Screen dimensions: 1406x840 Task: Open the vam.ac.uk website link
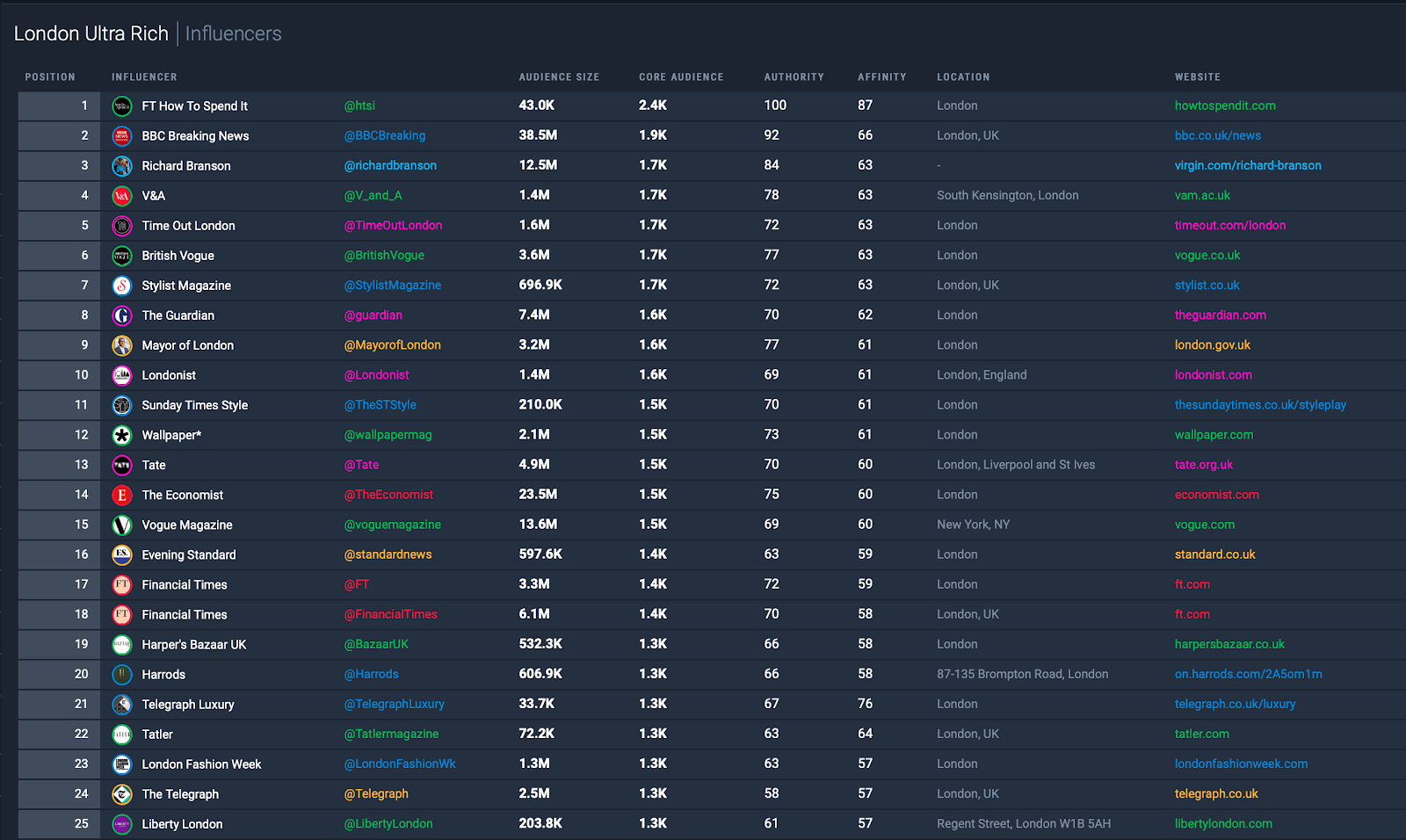(1202, 195)
